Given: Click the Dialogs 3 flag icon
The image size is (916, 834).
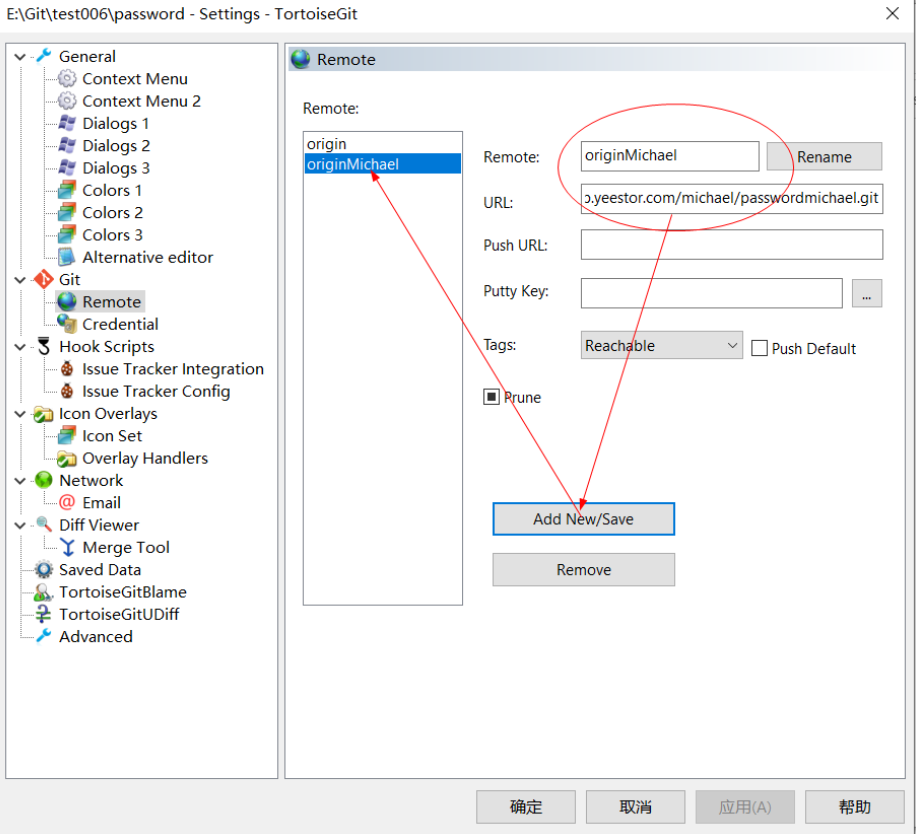Looking at the screenshot, I should coord(67,168).
